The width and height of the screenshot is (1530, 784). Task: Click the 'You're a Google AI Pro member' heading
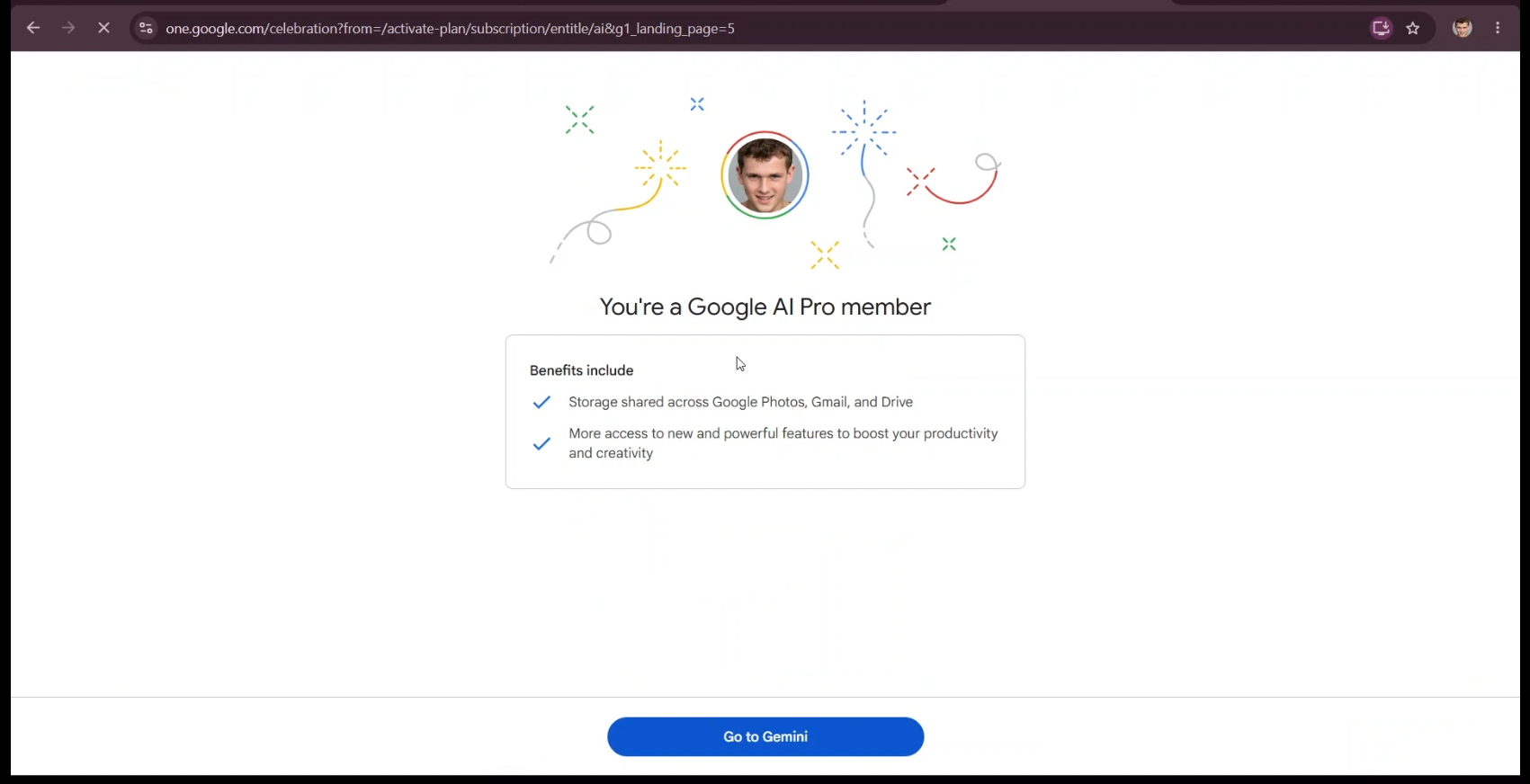[765, 307]
